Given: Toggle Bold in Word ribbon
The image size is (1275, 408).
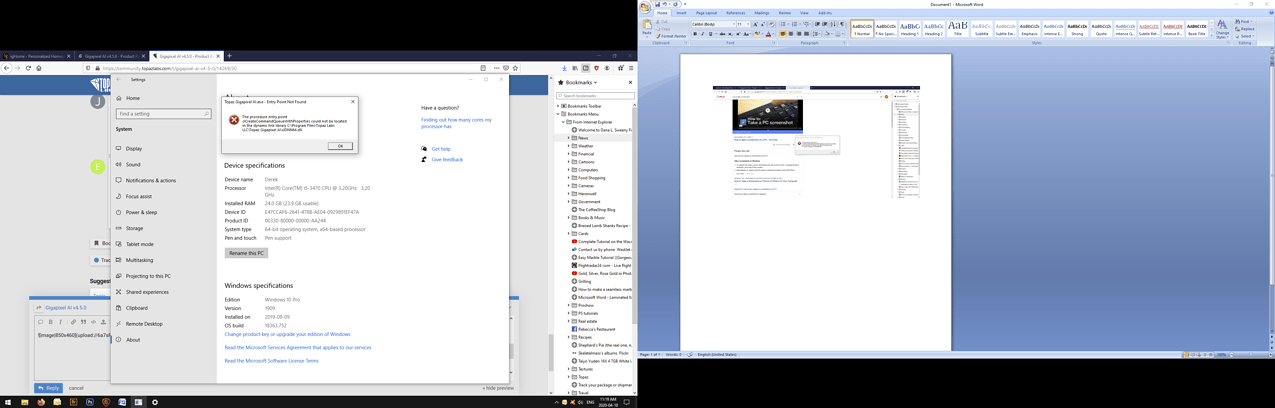Looking at the screenshot, I should 695,34.
